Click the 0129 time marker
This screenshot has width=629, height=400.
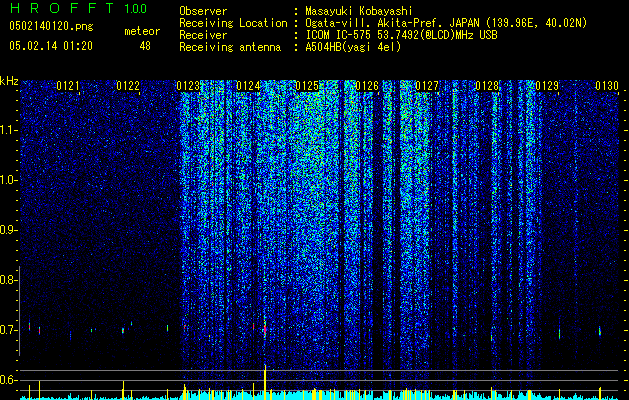547,86
